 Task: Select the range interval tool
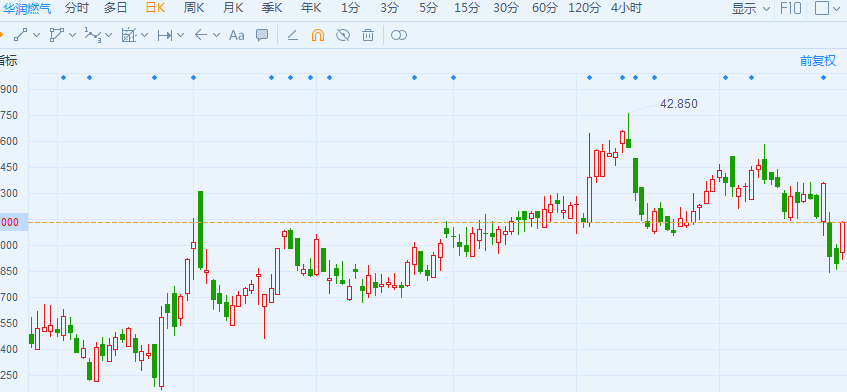click(165, 35)
